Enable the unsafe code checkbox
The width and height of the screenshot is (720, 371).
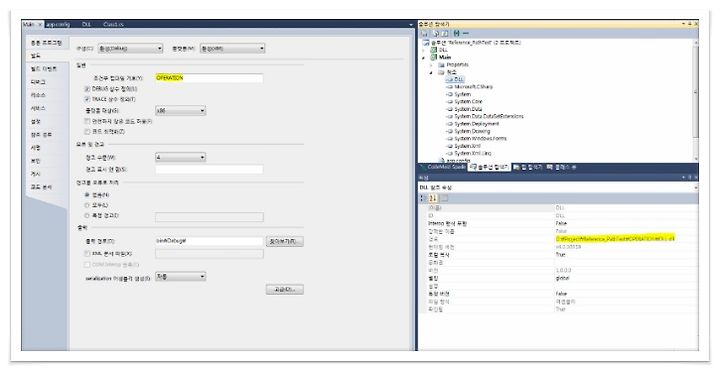tap(87, 121)
